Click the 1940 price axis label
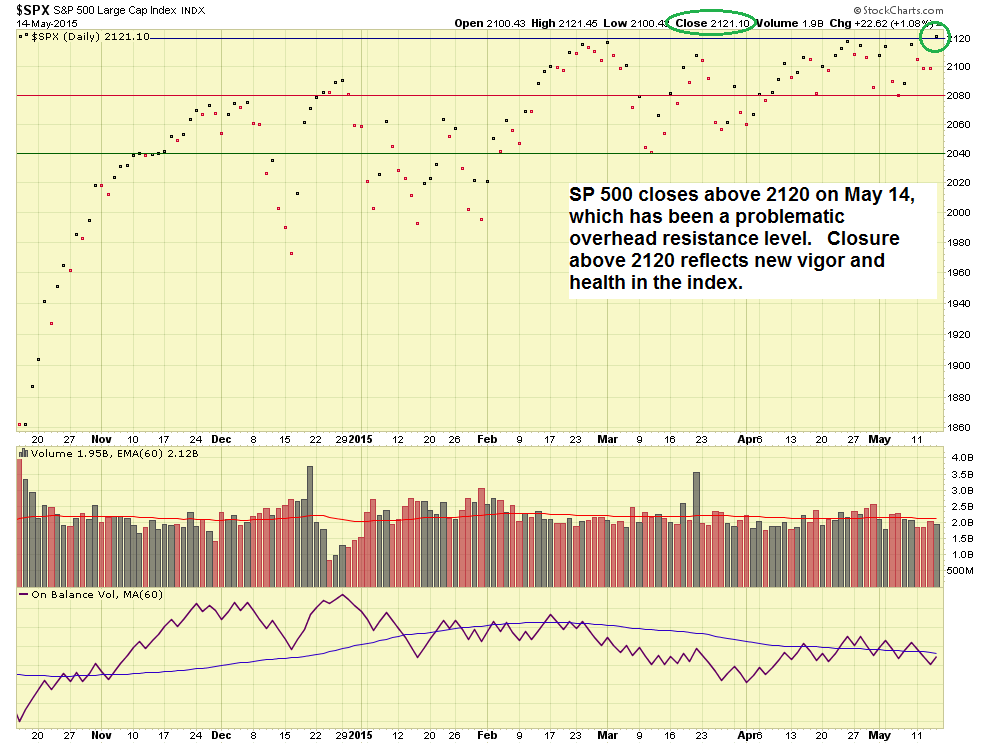Image resolution: width=990 pixels, height=744 pixels. pos(958,303)
